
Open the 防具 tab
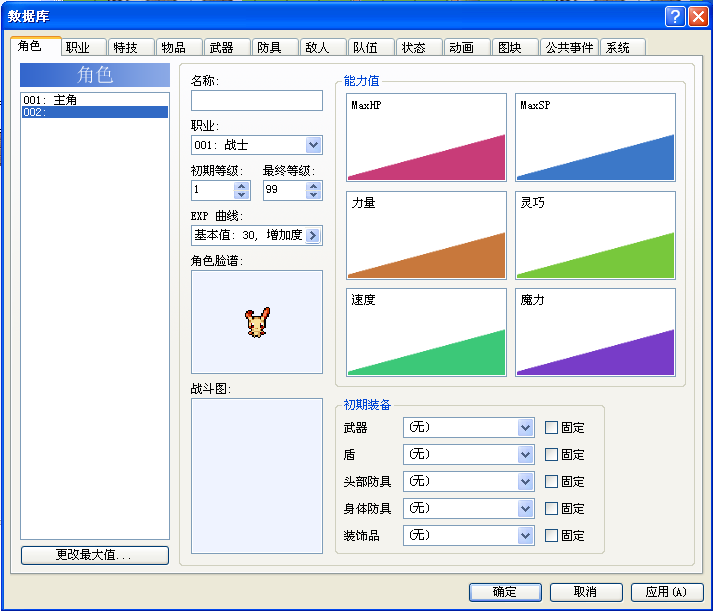[x=276, y=47]
